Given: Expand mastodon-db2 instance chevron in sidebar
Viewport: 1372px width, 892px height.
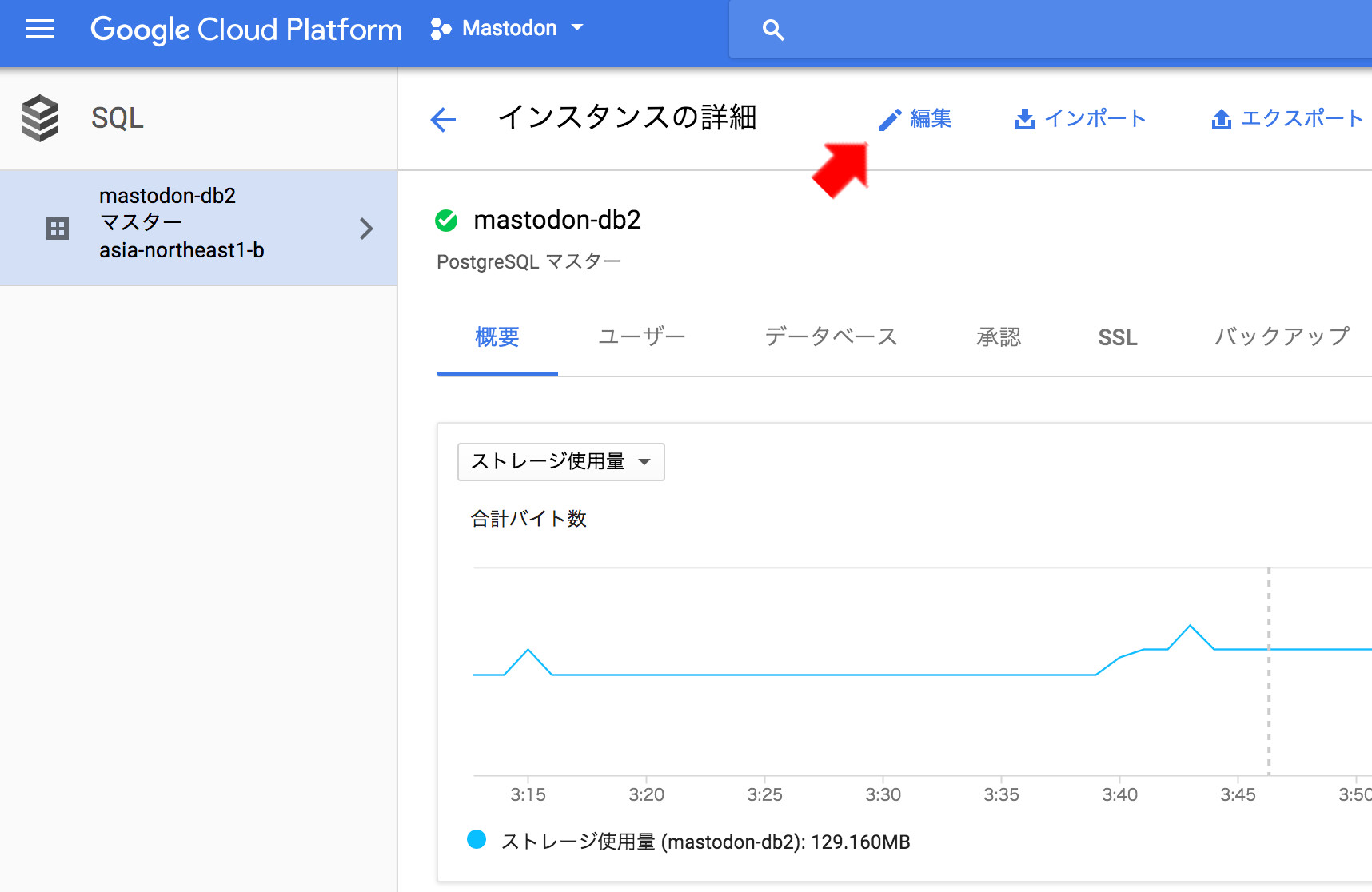Looking at the screenshot, I should click(x=366, y=229).
